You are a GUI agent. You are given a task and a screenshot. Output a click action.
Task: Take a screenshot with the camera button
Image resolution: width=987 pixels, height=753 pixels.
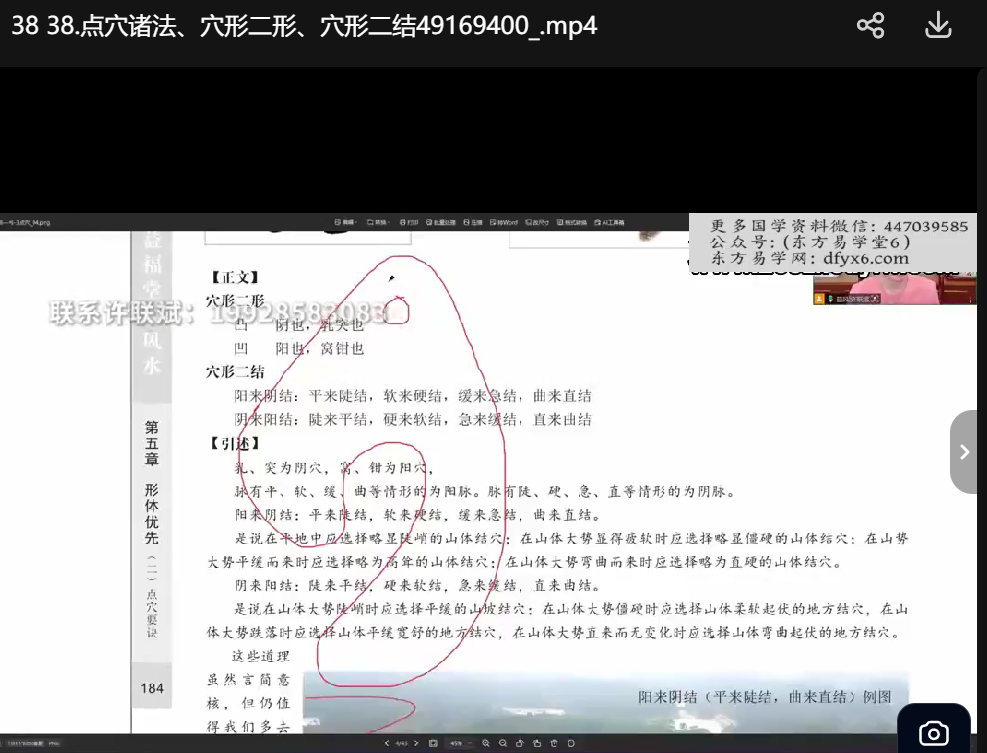932,734
